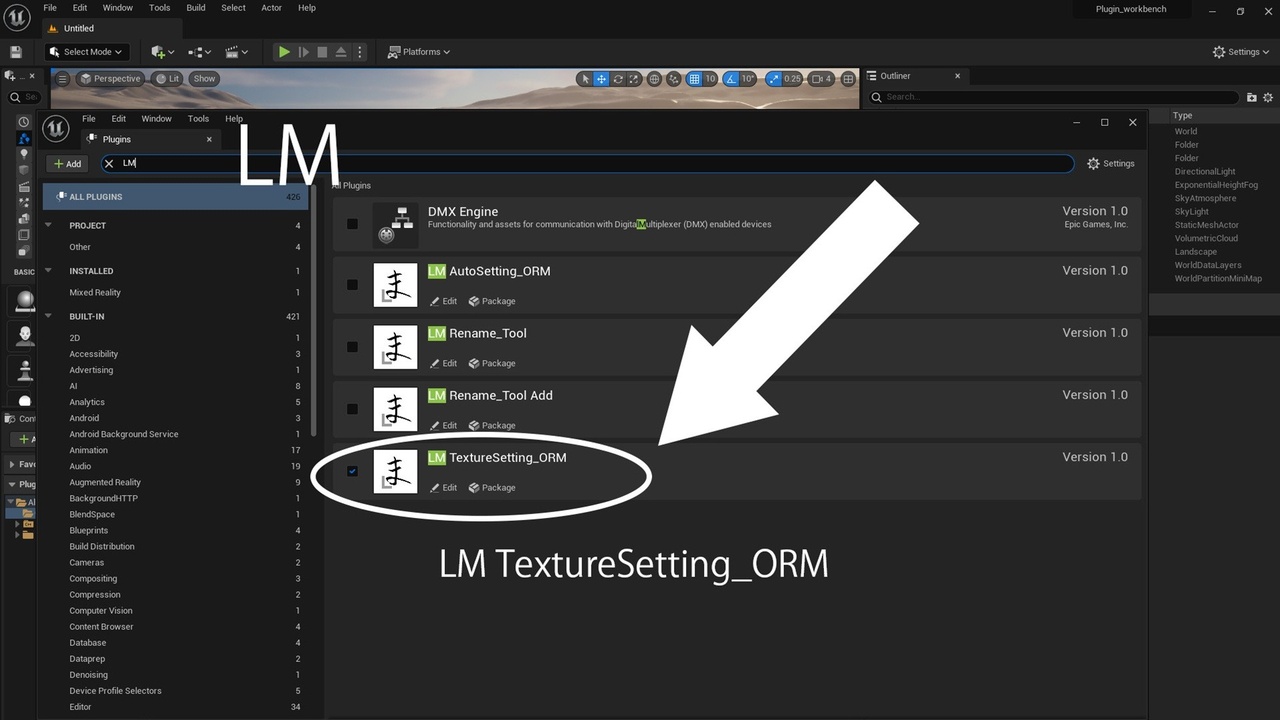Activate the rotate gizmo tool
The width and height of the screenshot is (1280, 720).
point(618,79)
